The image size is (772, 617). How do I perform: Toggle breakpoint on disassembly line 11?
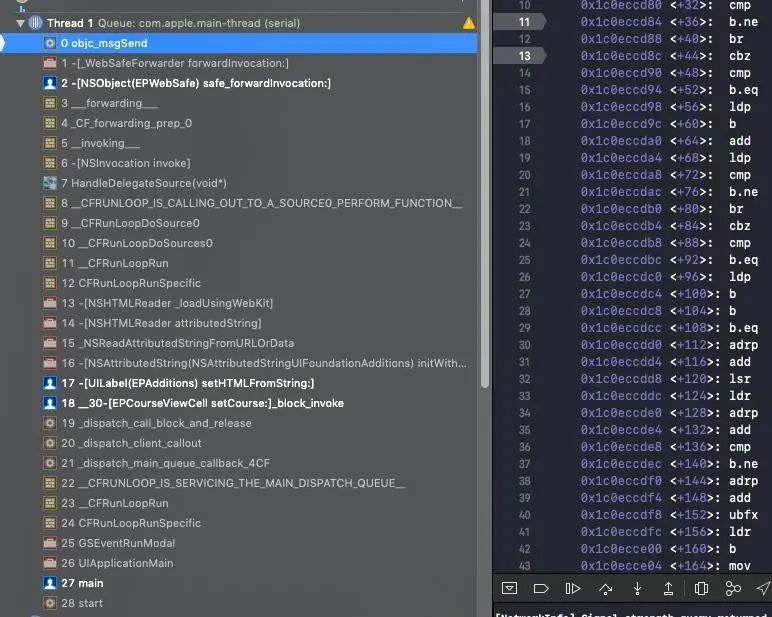520,22
